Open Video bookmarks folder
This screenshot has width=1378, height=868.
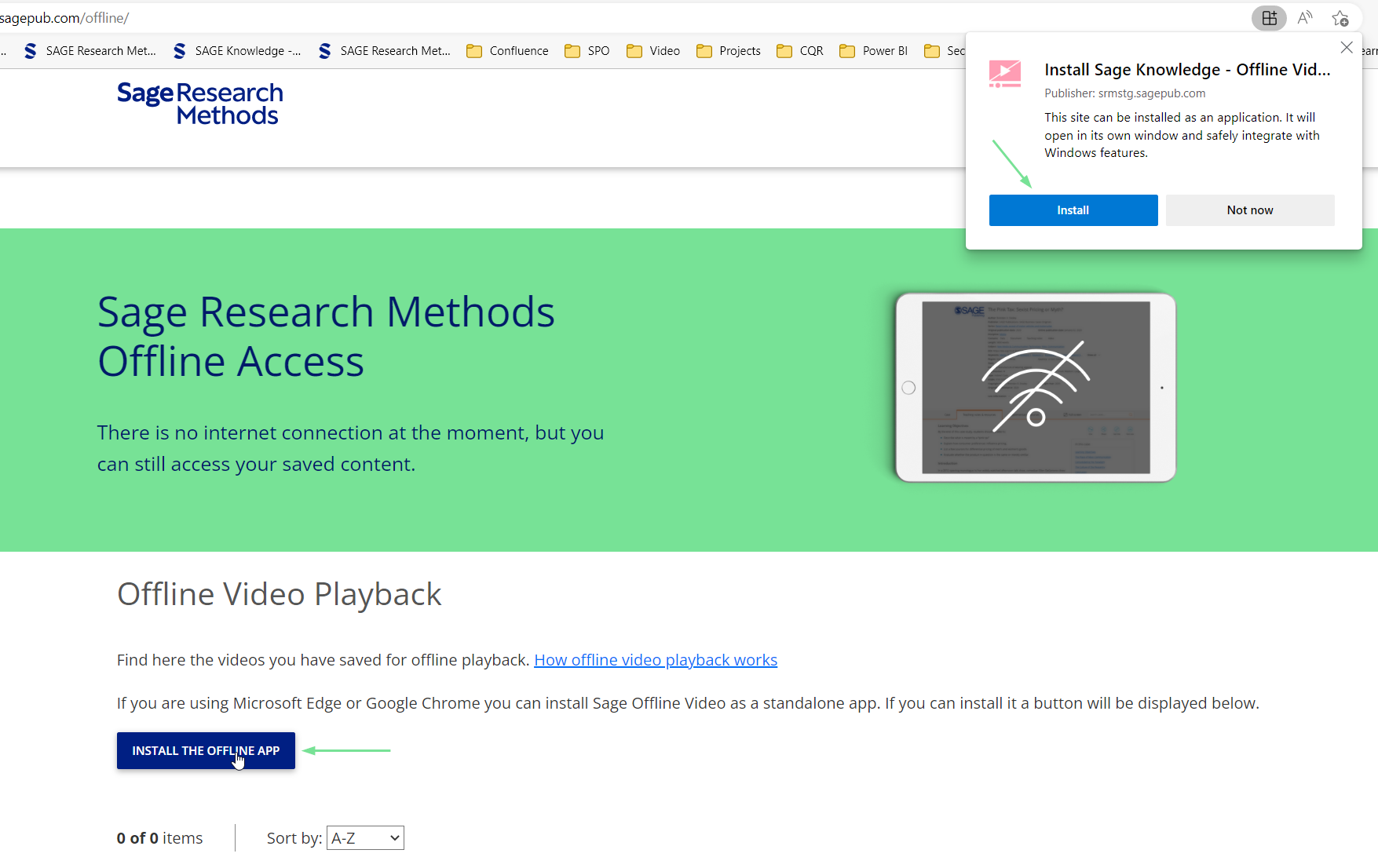click(x=653, y=51)
